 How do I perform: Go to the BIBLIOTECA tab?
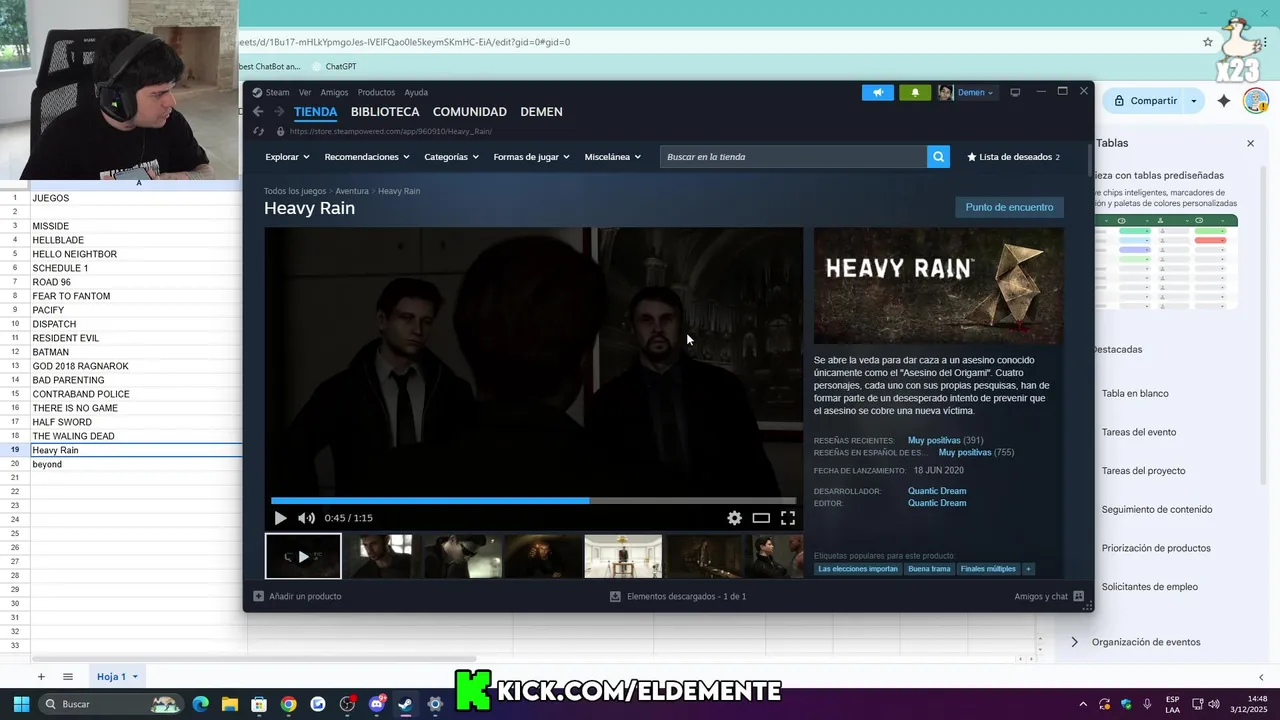tap(385, 112)
